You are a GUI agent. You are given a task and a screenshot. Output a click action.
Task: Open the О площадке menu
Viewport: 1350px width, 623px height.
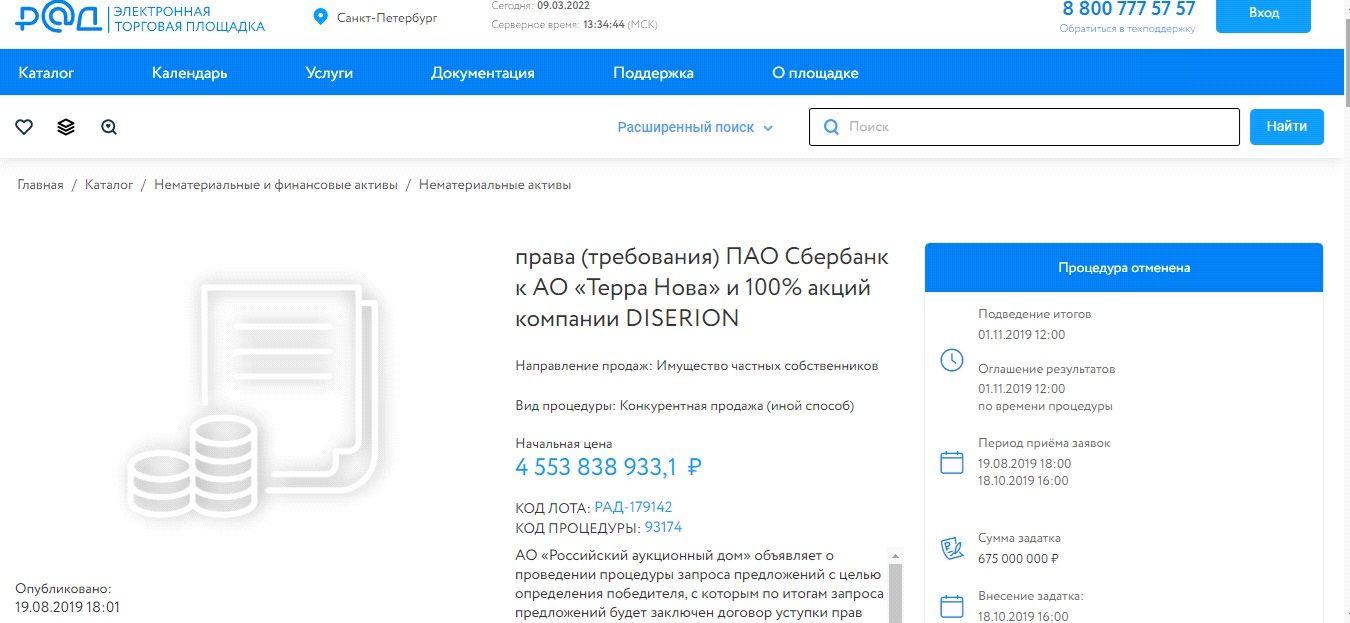(x=815, y=73)
